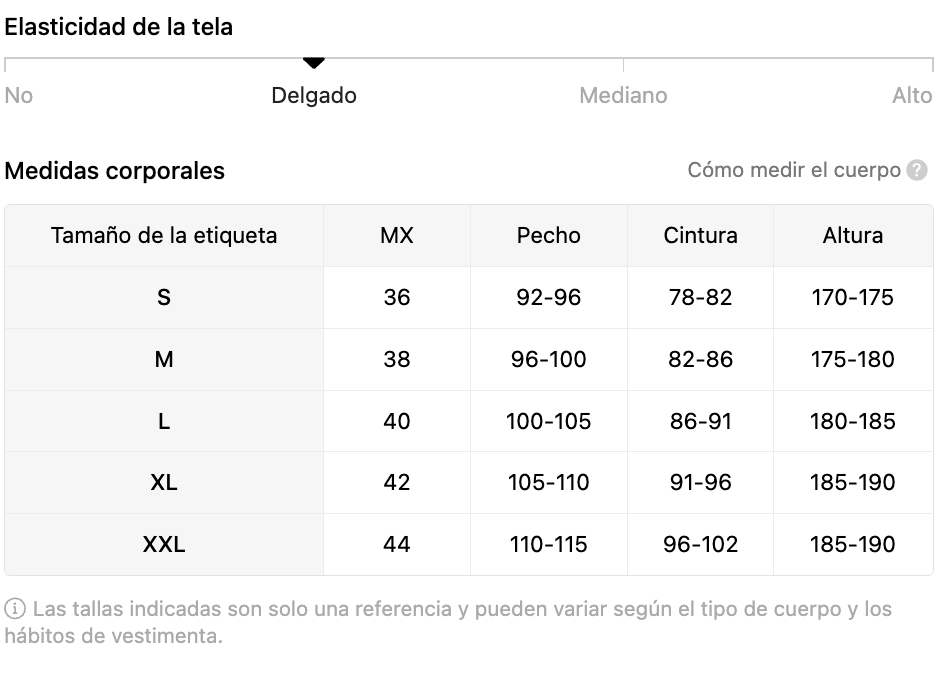The height and width of the screenshot is (698, 948).
Task: Click the 'Pecho' column header
Action: pyautogui.click(x=548, y=236)
